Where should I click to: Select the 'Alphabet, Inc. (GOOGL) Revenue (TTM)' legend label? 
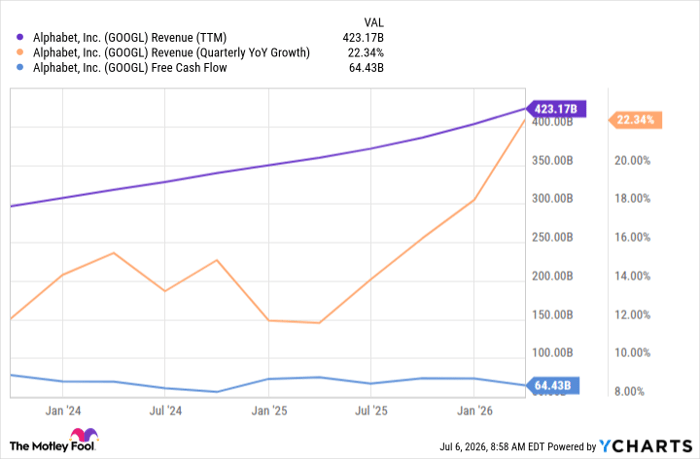coord(130,38)
